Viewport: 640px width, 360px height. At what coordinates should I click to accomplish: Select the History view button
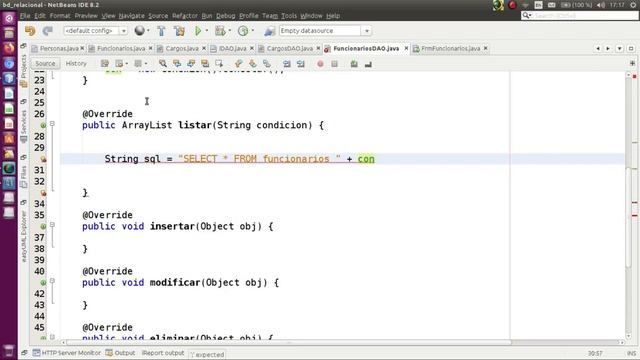[76, 64]
